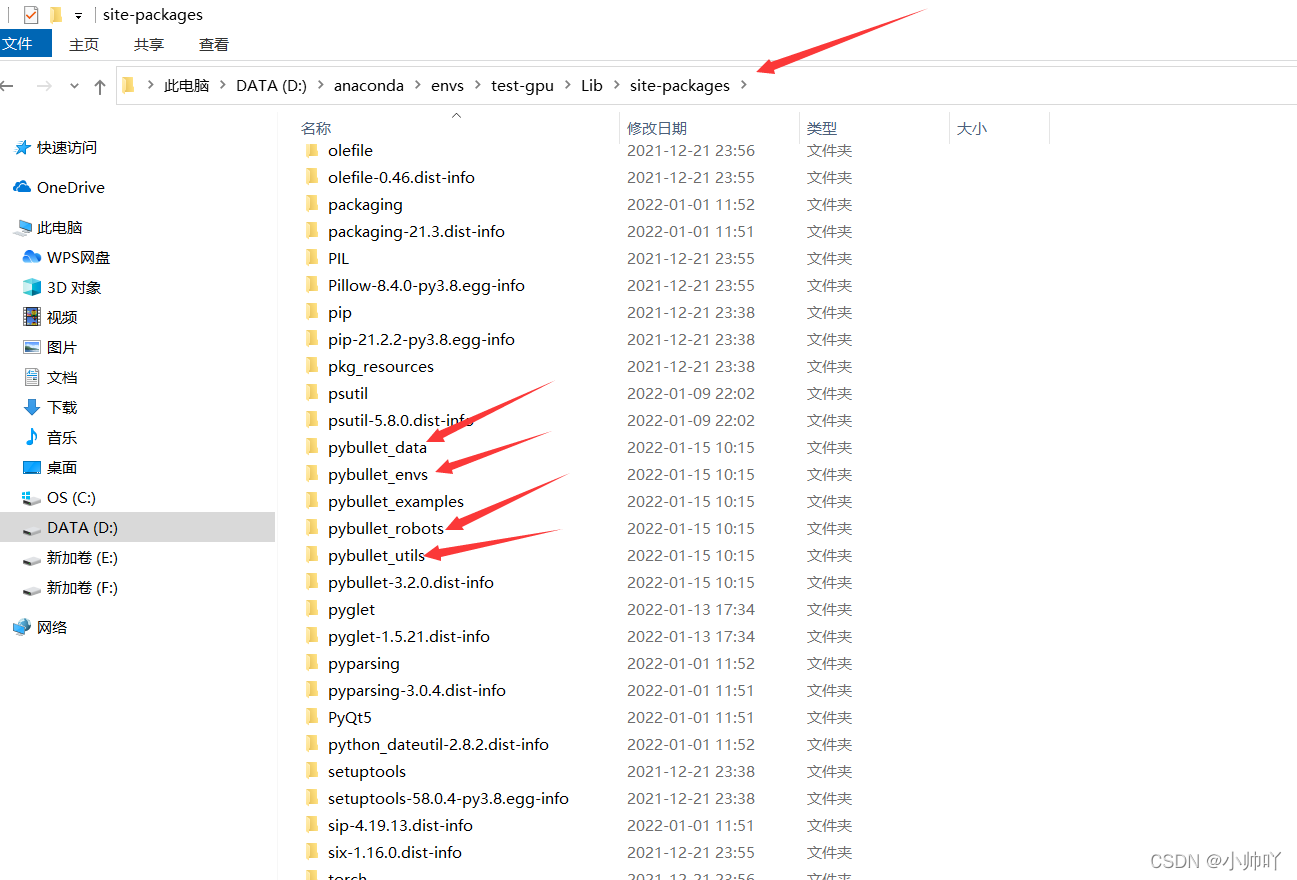1297x880 pixels.
Task: Click DATA (D:) in the address breadcrumb
Action: pyautogui.click(x=272, y=86)
